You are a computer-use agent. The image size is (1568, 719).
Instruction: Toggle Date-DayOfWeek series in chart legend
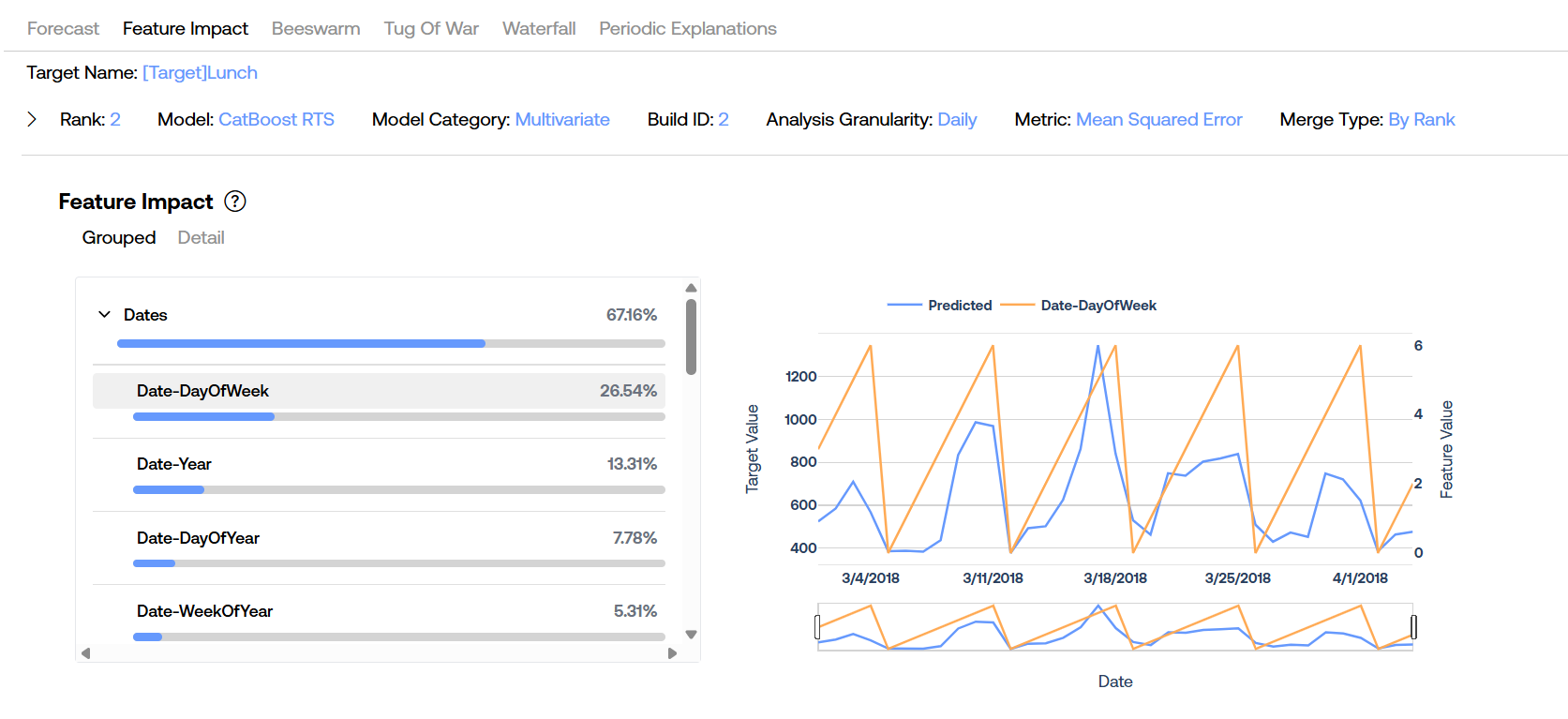[x=1079, y=306]
